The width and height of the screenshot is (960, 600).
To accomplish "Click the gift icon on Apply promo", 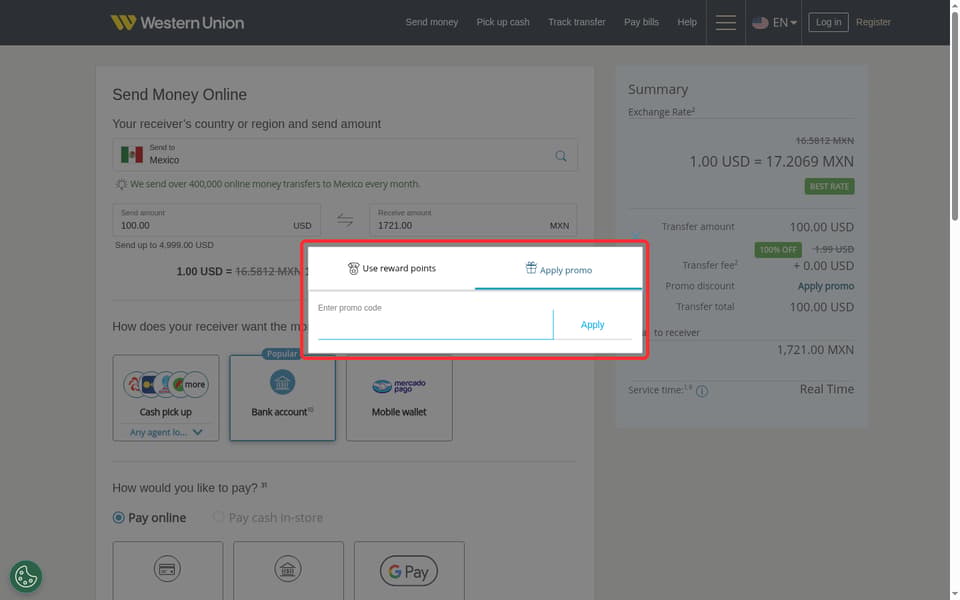I will click(531, 268).
